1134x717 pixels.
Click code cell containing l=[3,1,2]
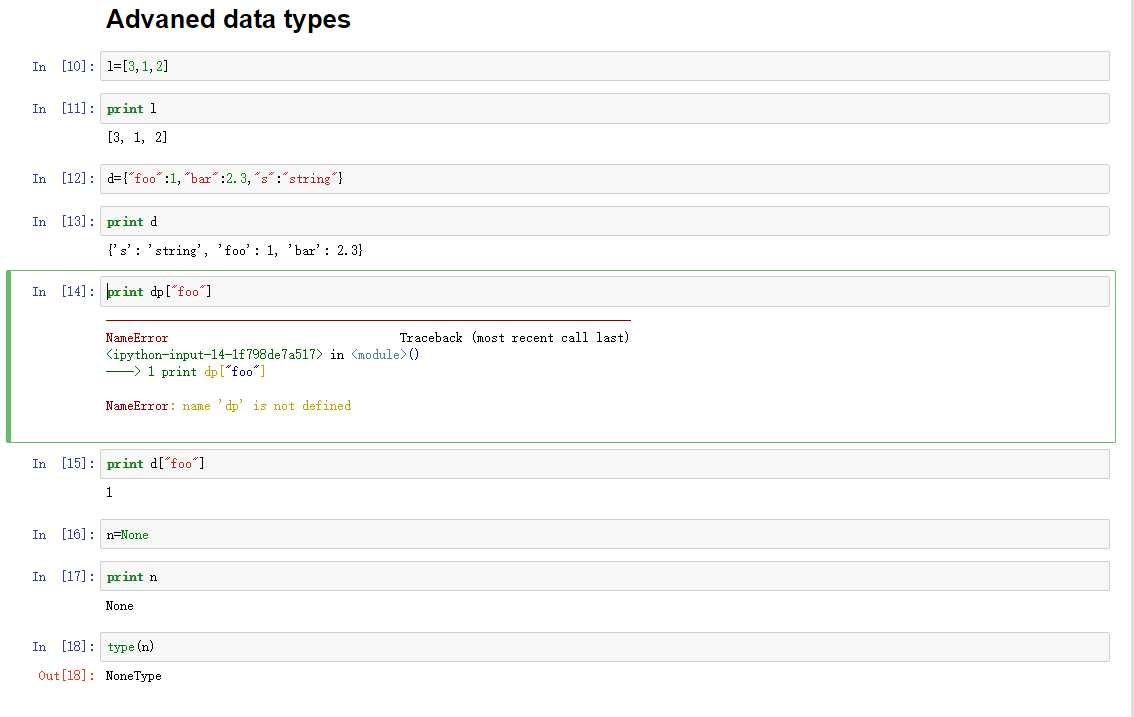[x=605, y=66]
